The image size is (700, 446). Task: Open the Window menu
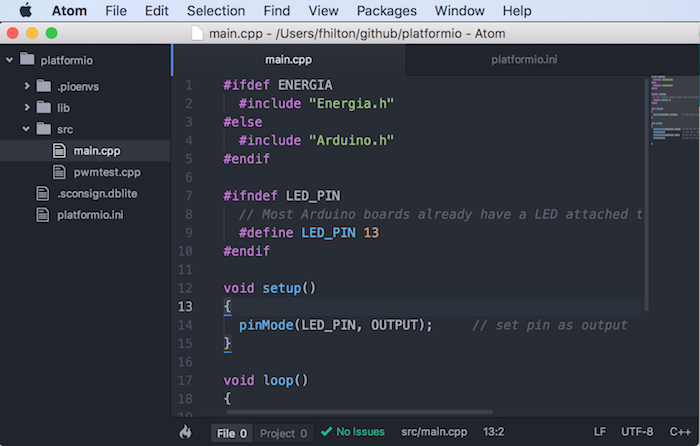click(x=460, y=11)
